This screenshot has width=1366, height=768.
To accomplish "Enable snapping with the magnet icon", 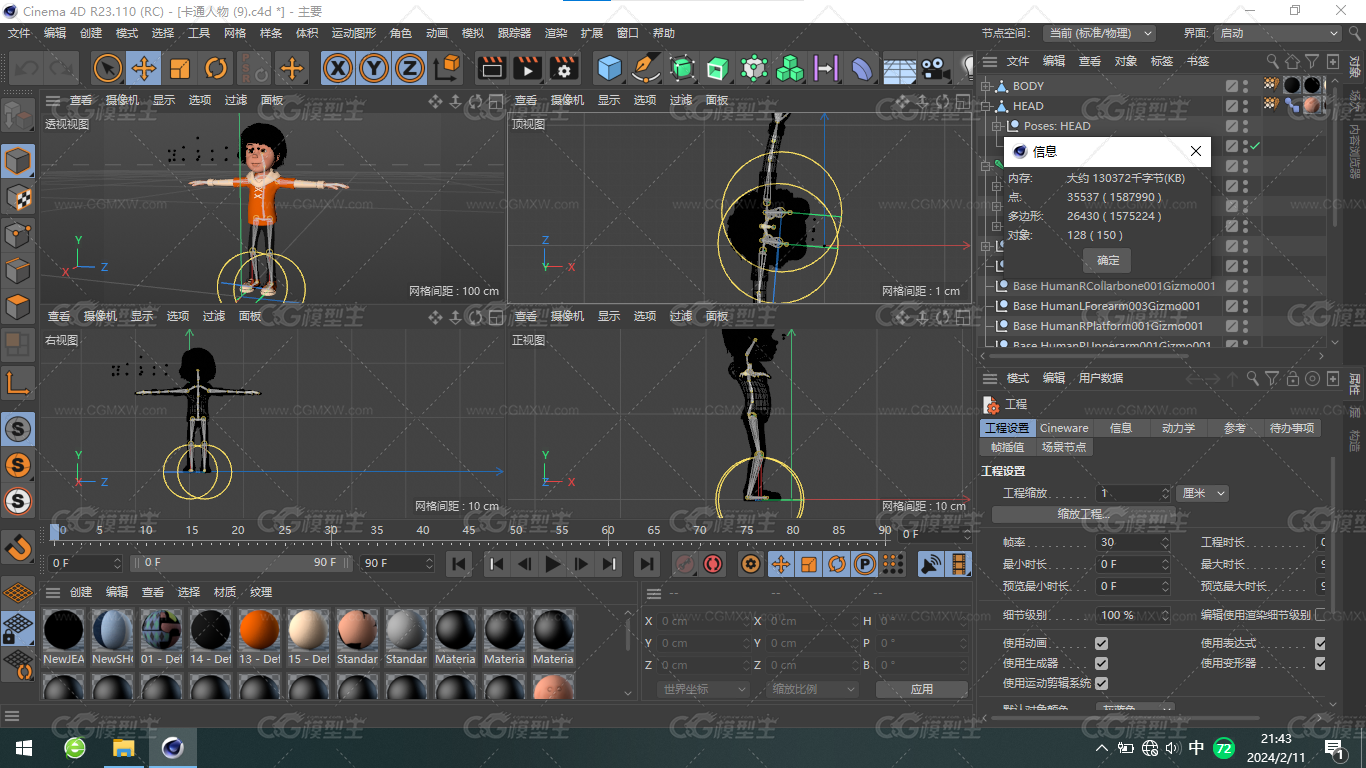I will (x=18, y=547).
